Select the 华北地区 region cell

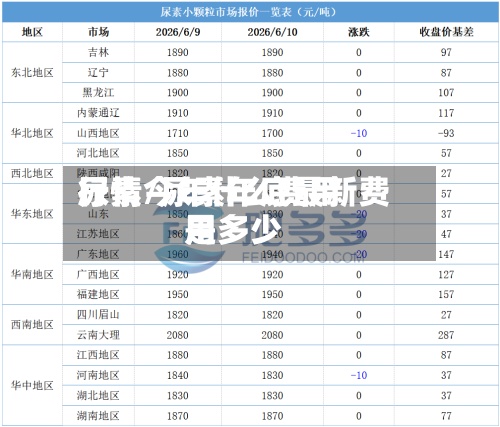pyautogui.click(x=32, y=133)
